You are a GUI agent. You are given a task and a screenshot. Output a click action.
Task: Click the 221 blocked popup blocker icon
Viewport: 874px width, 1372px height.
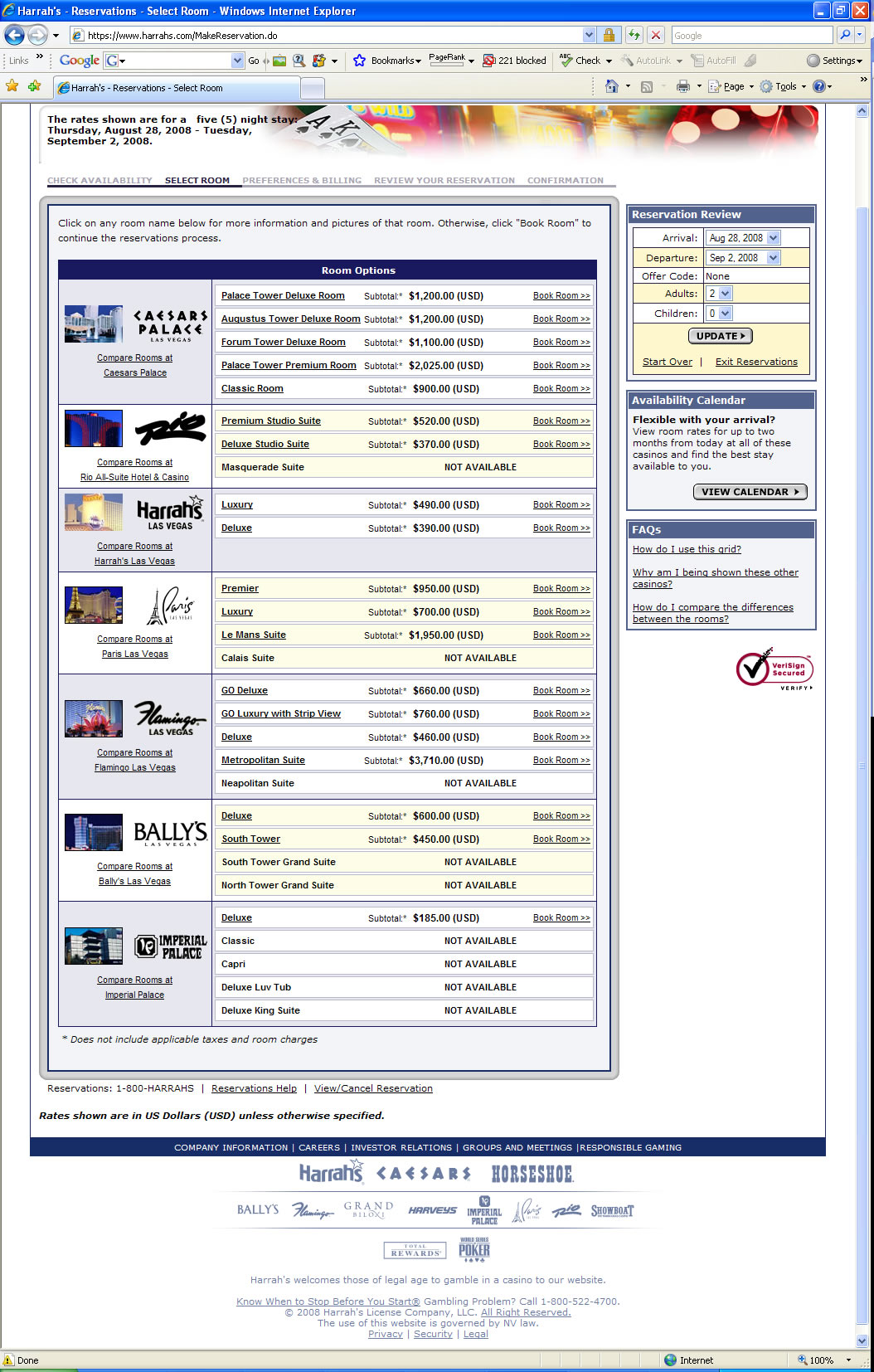click(489, 61)
